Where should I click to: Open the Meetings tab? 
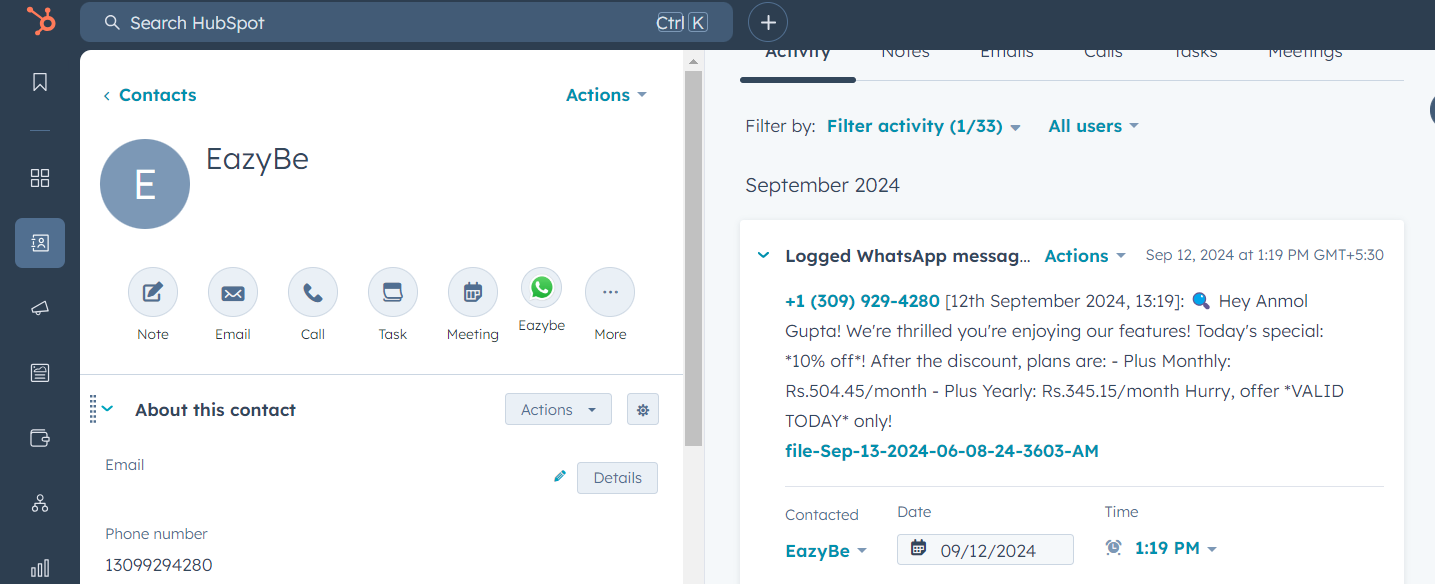coord(1304,51)
